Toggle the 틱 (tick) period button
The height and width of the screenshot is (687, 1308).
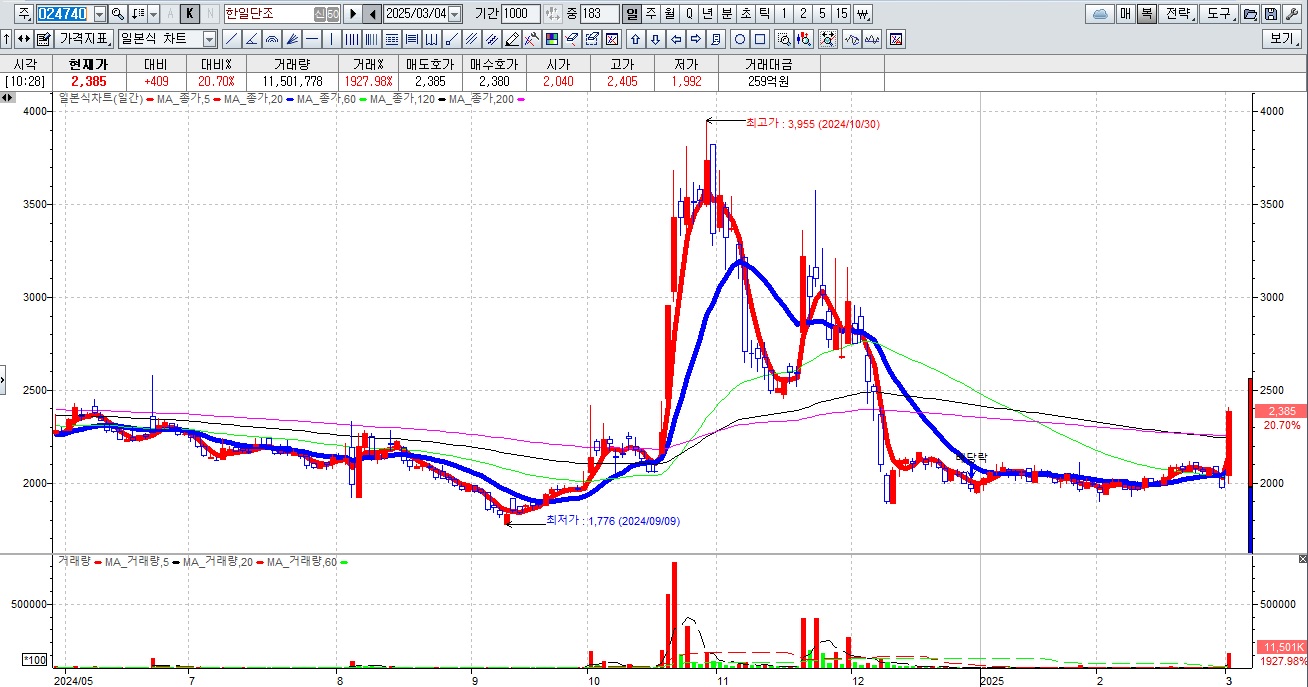tap(764, 14)
